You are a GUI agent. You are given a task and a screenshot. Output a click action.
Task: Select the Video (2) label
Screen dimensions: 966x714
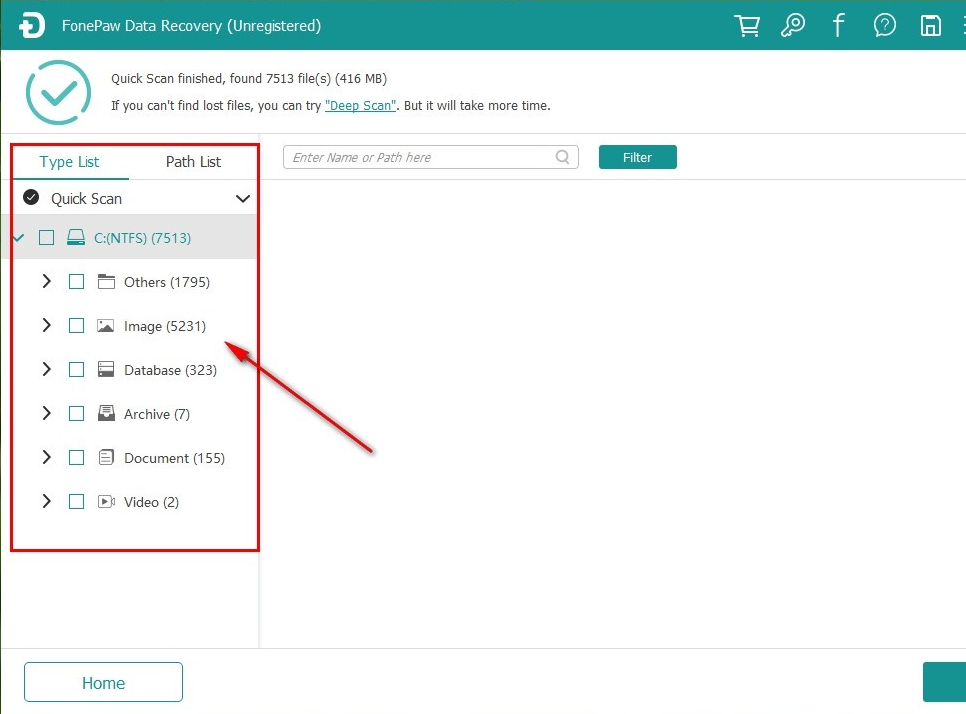click(x=152, y=503)
